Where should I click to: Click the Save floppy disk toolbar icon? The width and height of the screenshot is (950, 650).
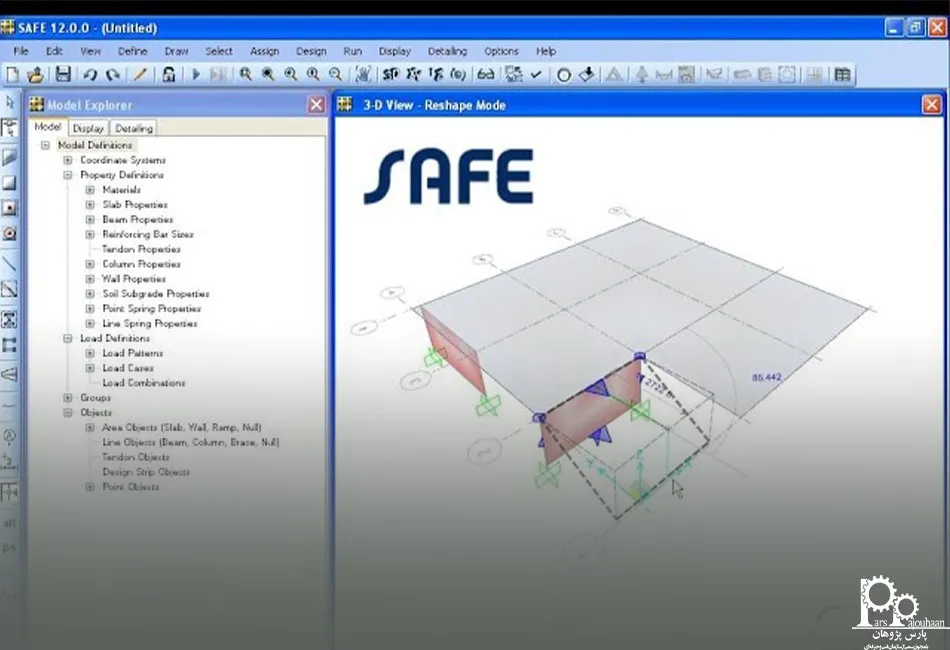(63, 75)
